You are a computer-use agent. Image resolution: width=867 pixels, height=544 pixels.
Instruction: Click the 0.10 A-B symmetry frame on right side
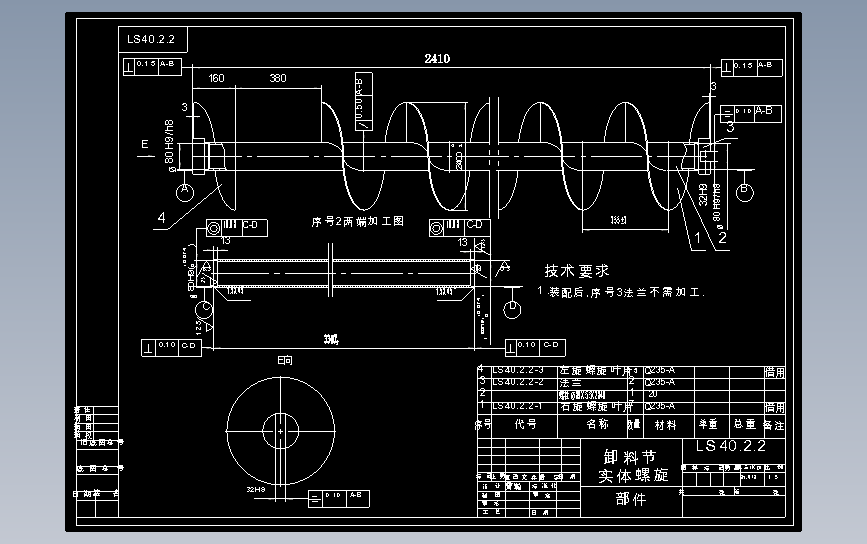click(751, 114)
